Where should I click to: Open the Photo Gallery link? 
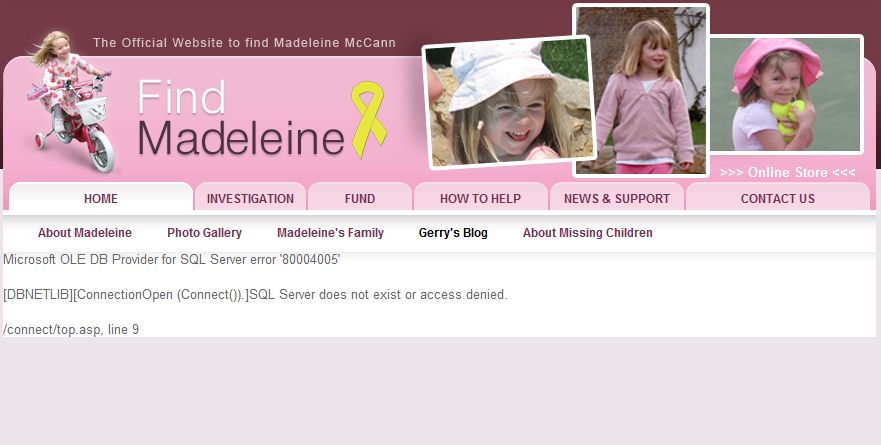[205, 233]
